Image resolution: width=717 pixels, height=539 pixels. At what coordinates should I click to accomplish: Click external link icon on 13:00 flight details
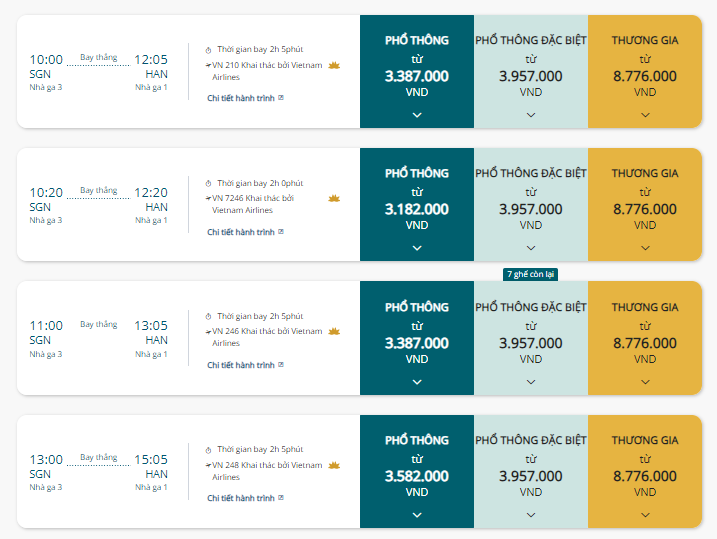281,497
